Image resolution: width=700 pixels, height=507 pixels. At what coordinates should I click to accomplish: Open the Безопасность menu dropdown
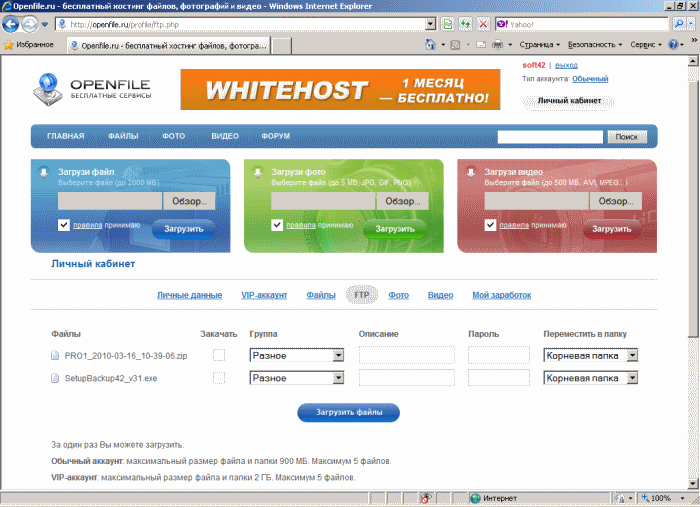coord(595,45)
